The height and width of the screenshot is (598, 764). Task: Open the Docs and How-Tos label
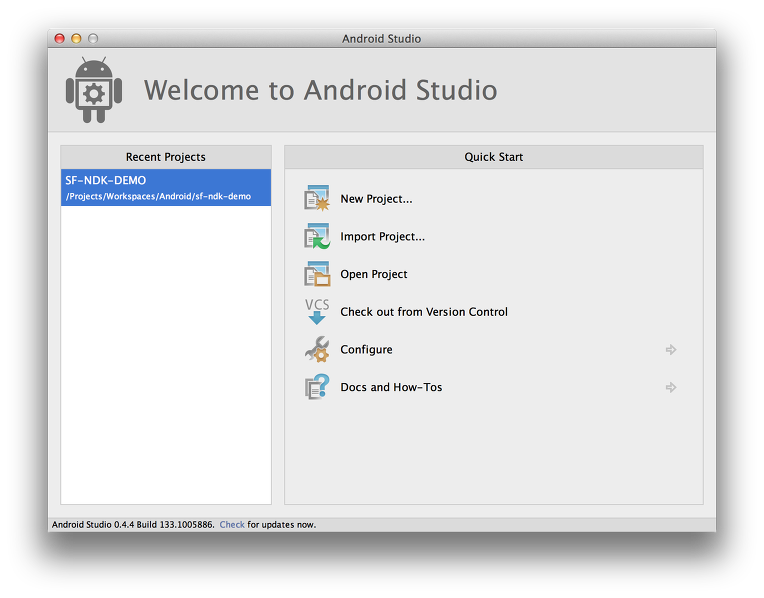coord(391,387)
